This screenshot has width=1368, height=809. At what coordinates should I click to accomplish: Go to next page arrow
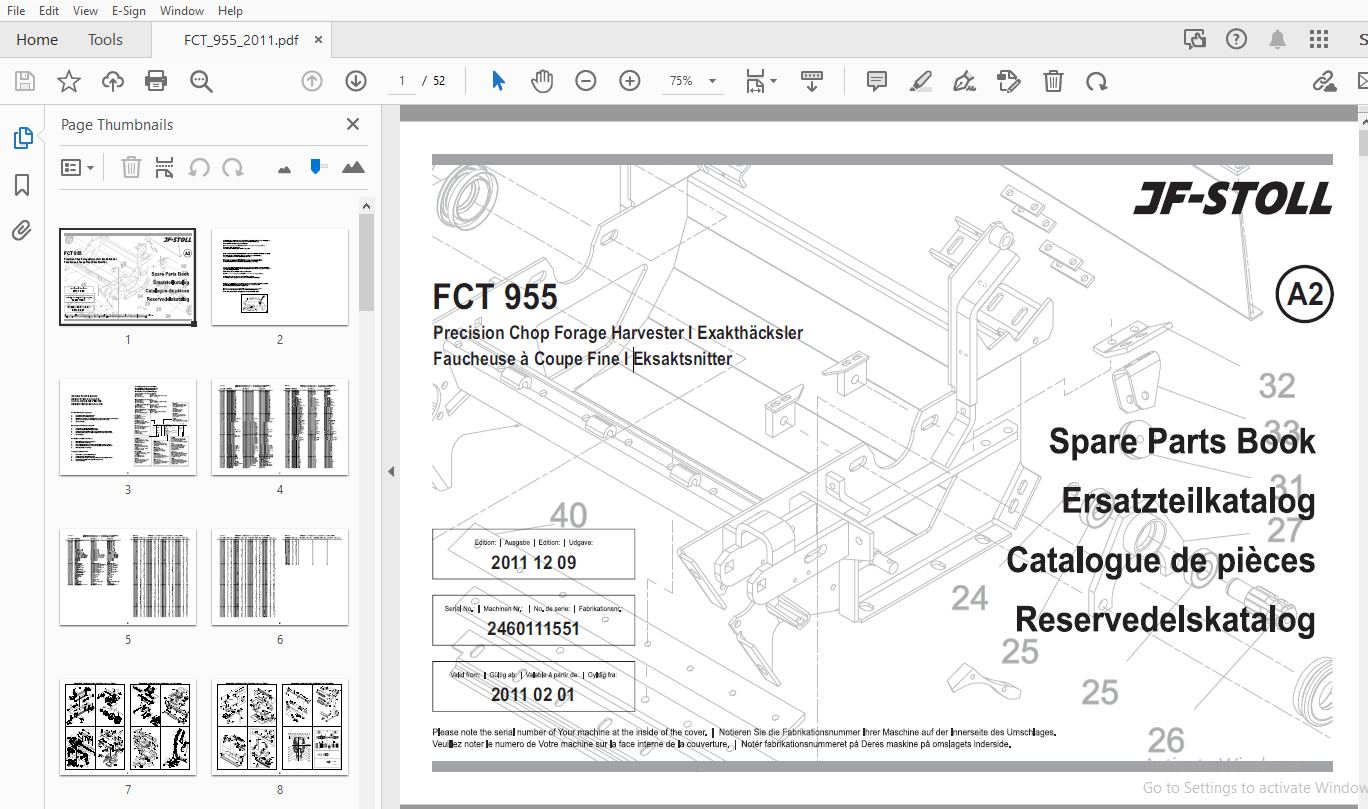click(x=356, y=81)
